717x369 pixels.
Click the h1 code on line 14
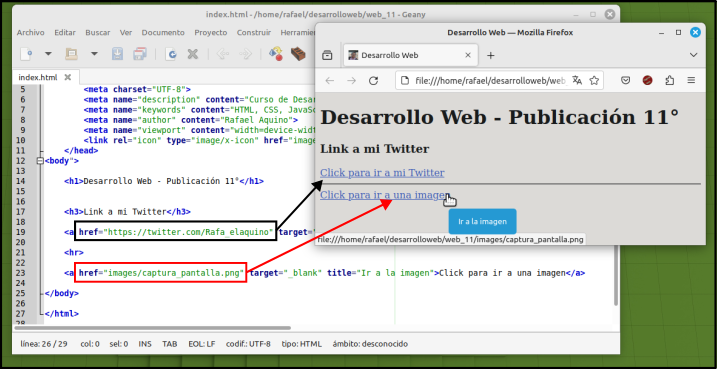point(164,181)
